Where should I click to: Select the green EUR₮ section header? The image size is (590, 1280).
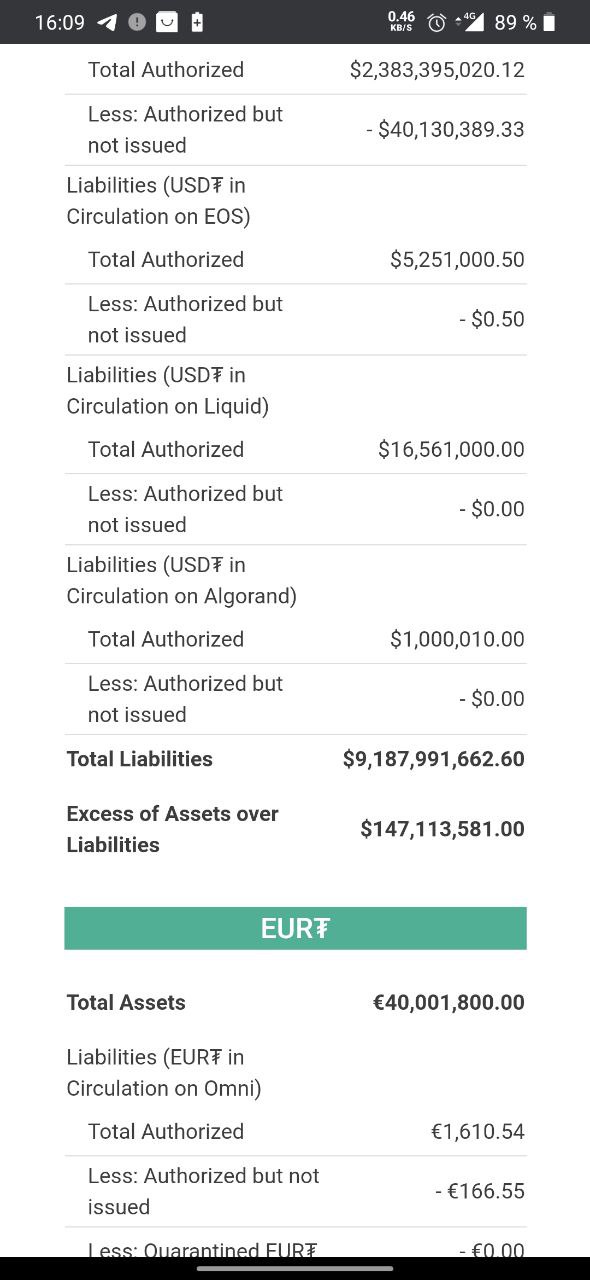[x=295, y=928]
